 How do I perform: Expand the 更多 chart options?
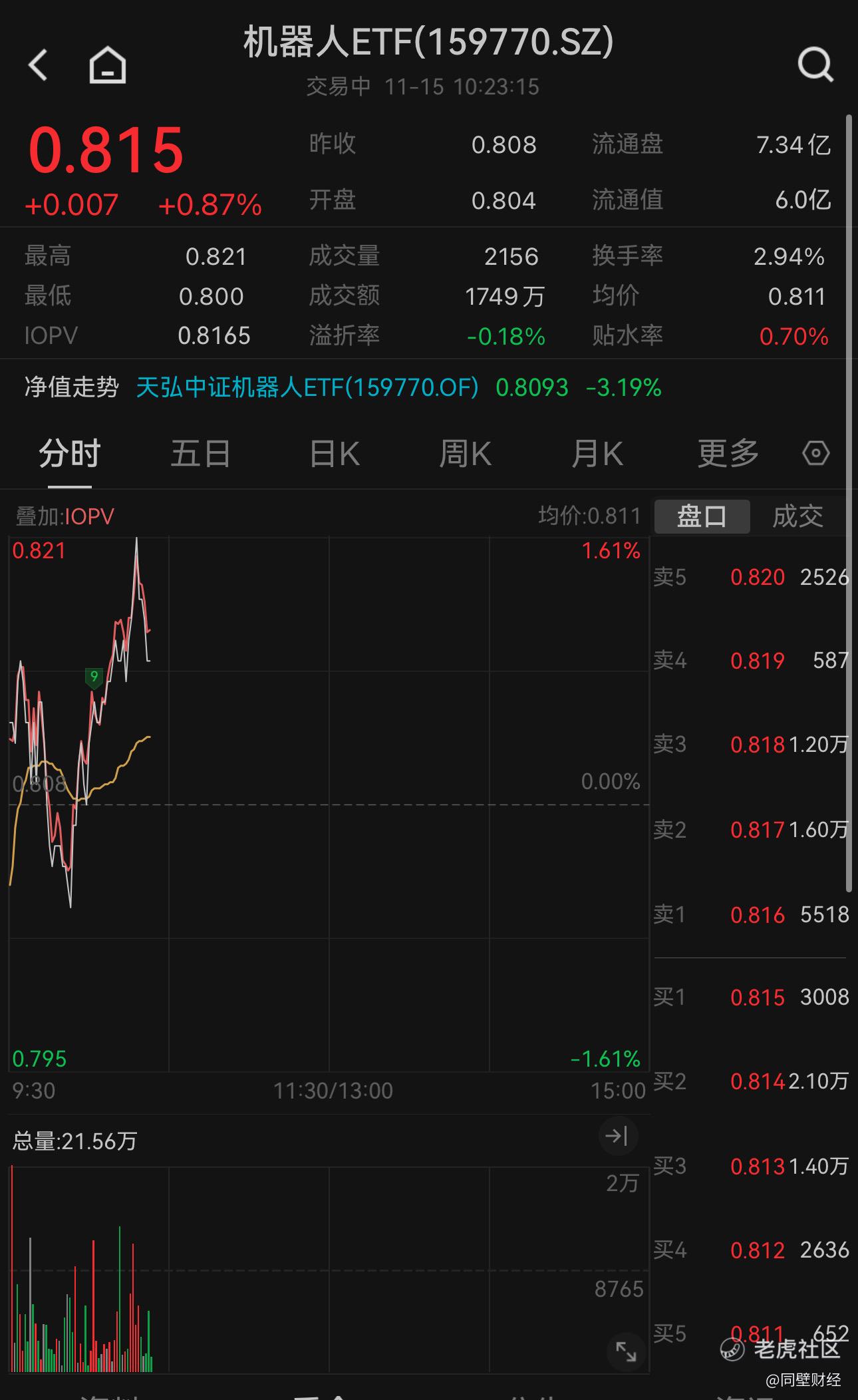tap(728, 454)
